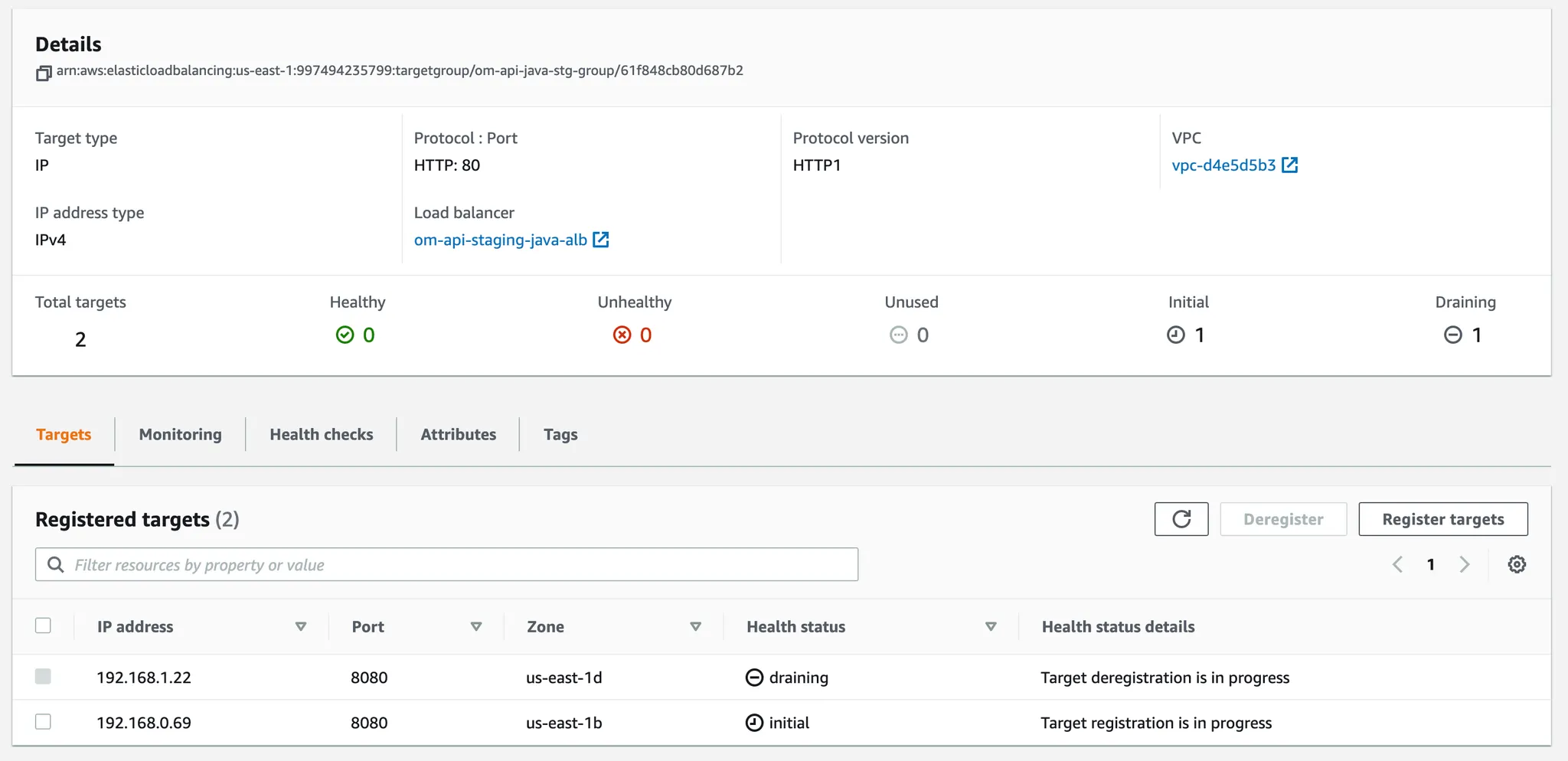Click load balancer external link icon
This screenshot has height=761, width=1568.
tap(601, 240)
